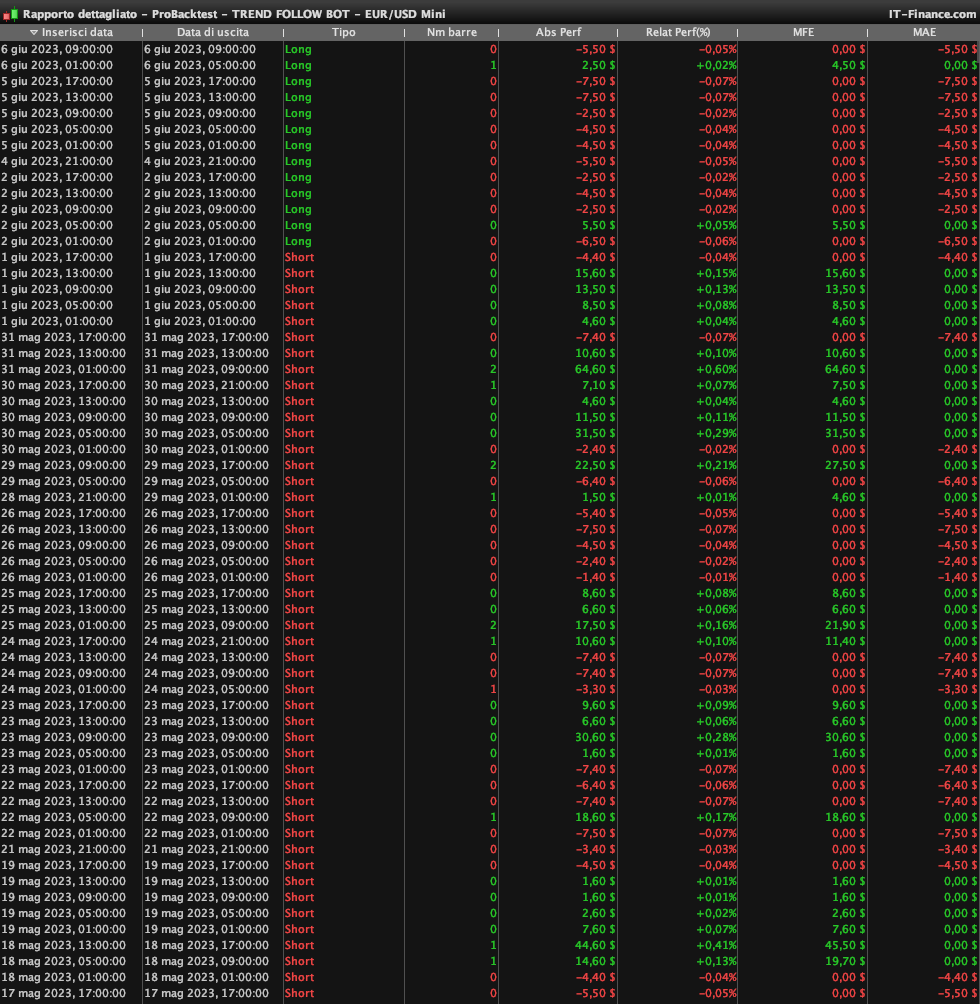Viewport: 980px width, 1004px height.
Task: Click the sort arrow beside Inserisci data
Action: [x=34, y=33]
